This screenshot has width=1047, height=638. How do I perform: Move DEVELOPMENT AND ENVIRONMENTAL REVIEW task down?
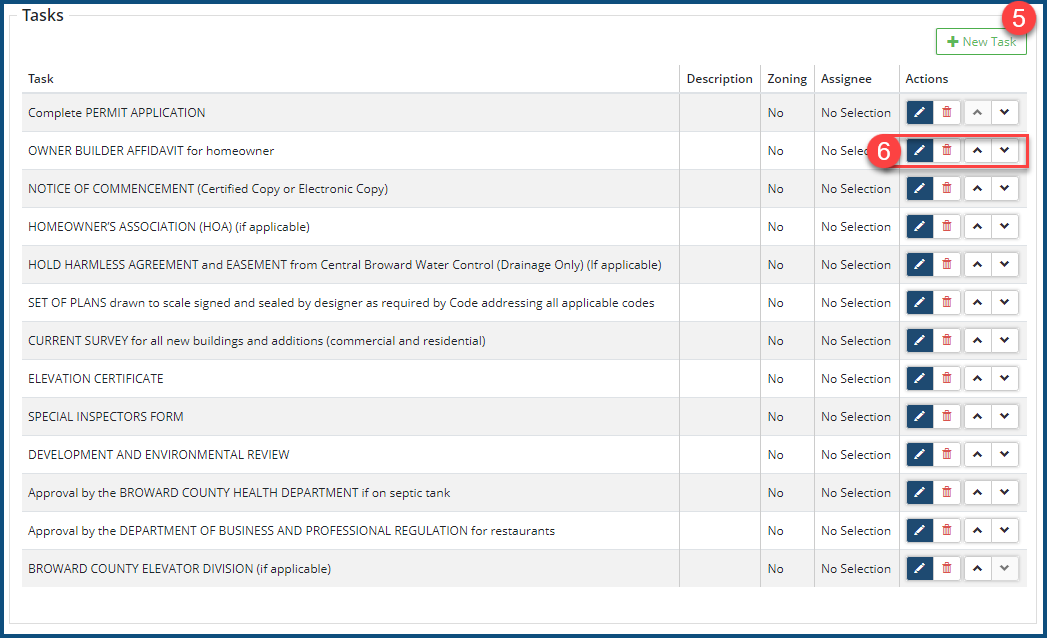point(1004,455)
